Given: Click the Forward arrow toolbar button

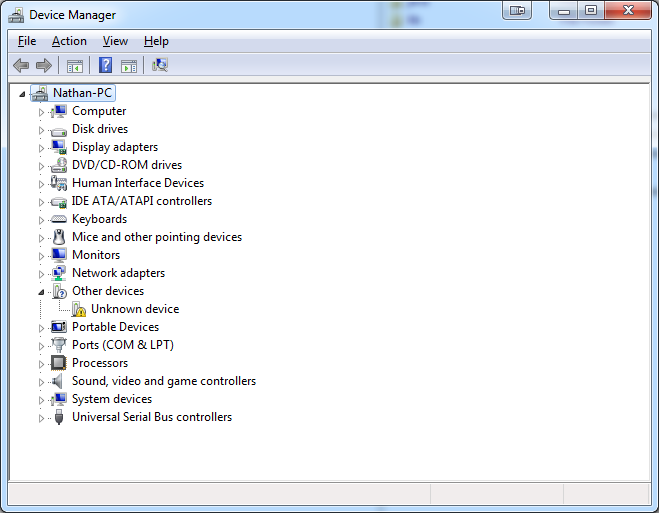Looking at the screenshot, I should pos(43,66).
